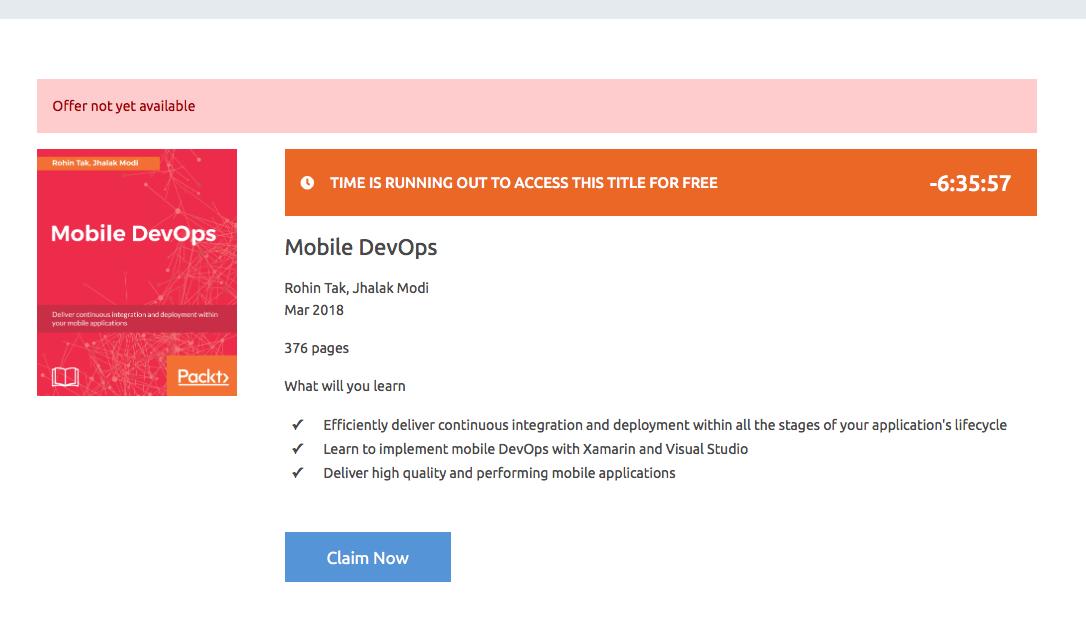1086x632 pixels.
Task: Click the publication date 'Mar 2018'
Action: pos(314,310)
